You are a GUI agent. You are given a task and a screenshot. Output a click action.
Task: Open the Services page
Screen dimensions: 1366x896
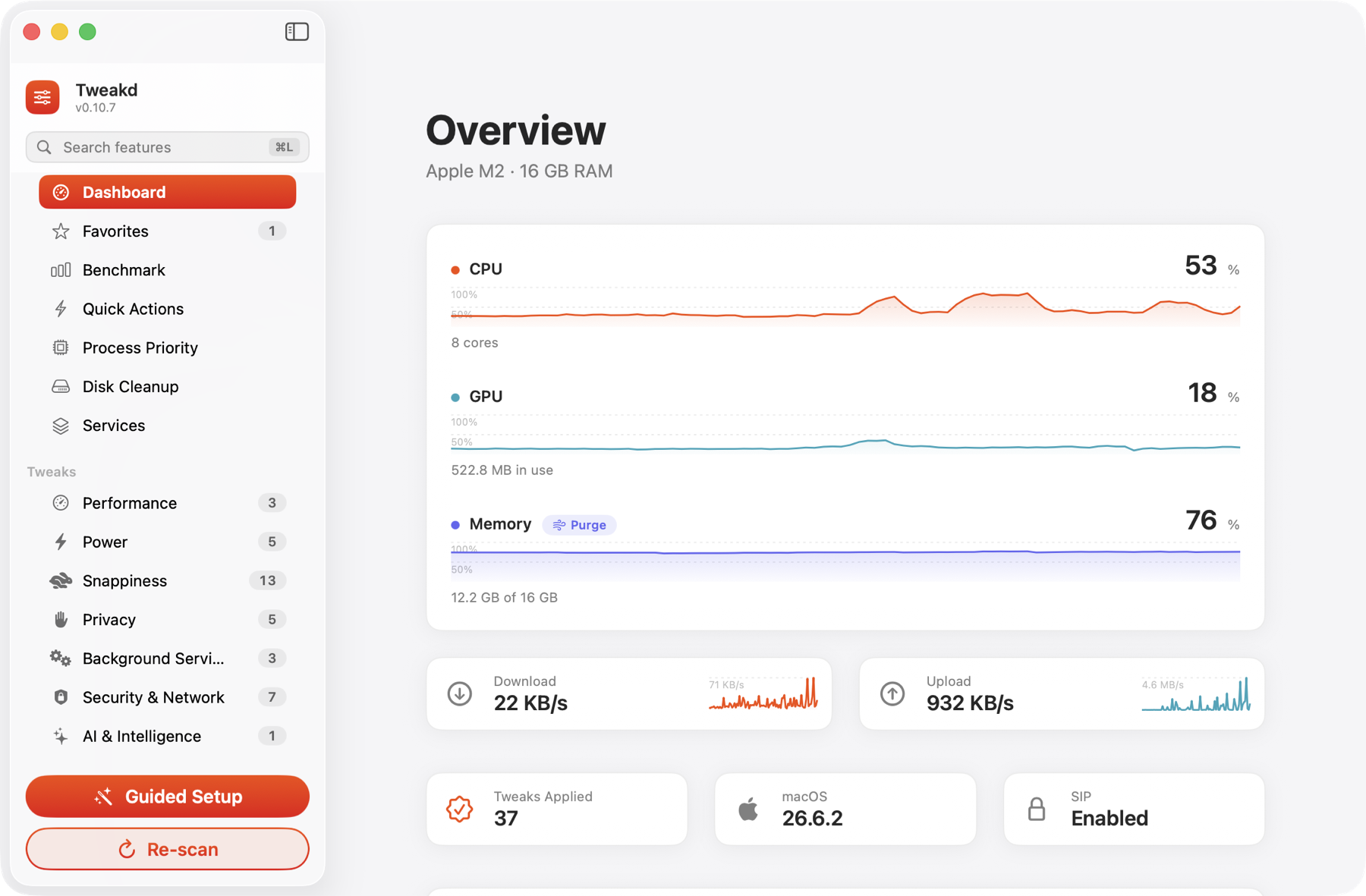point(168,426)
